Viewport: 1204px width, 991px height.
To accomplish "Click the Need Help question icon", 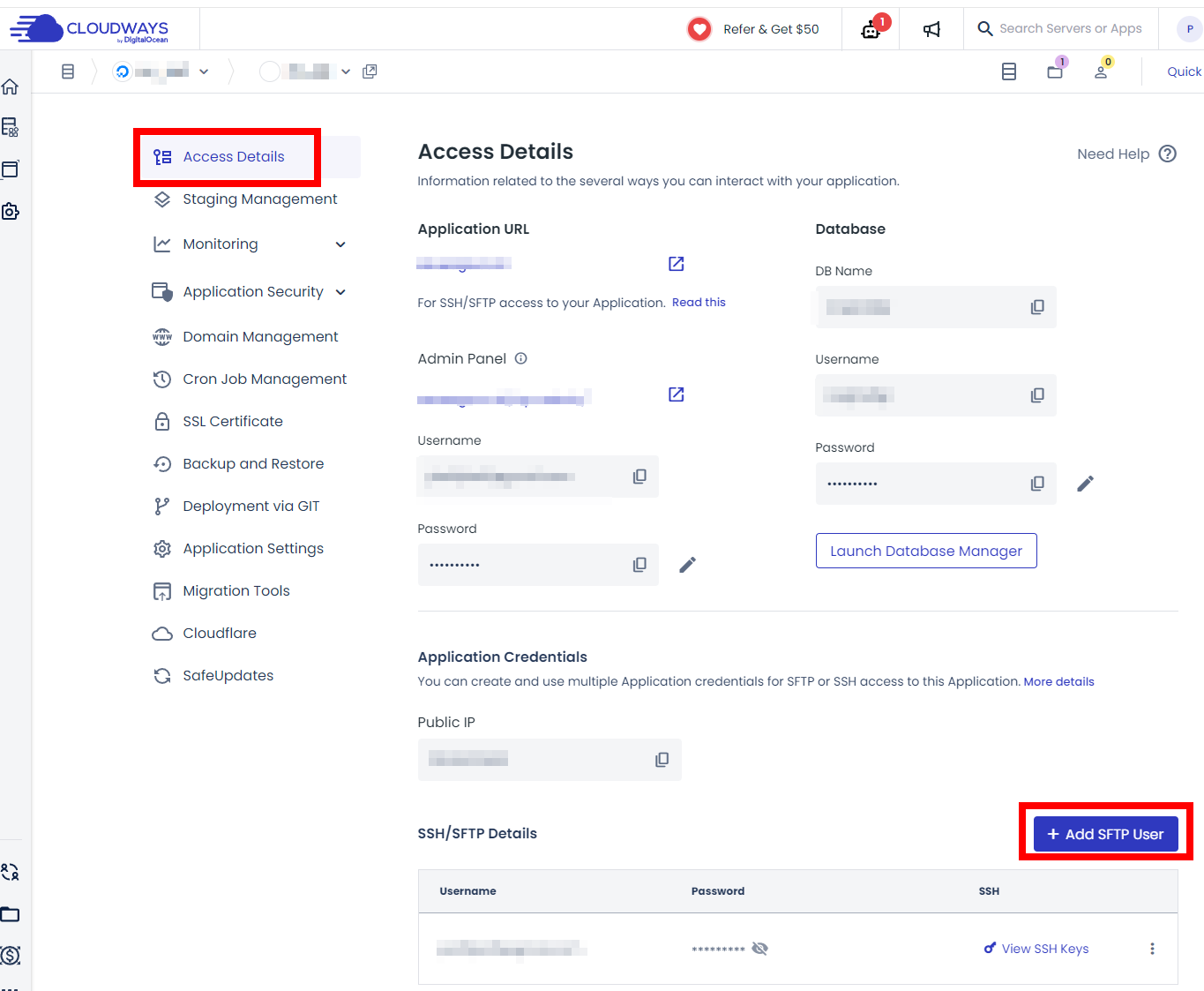I will 1168,154.
